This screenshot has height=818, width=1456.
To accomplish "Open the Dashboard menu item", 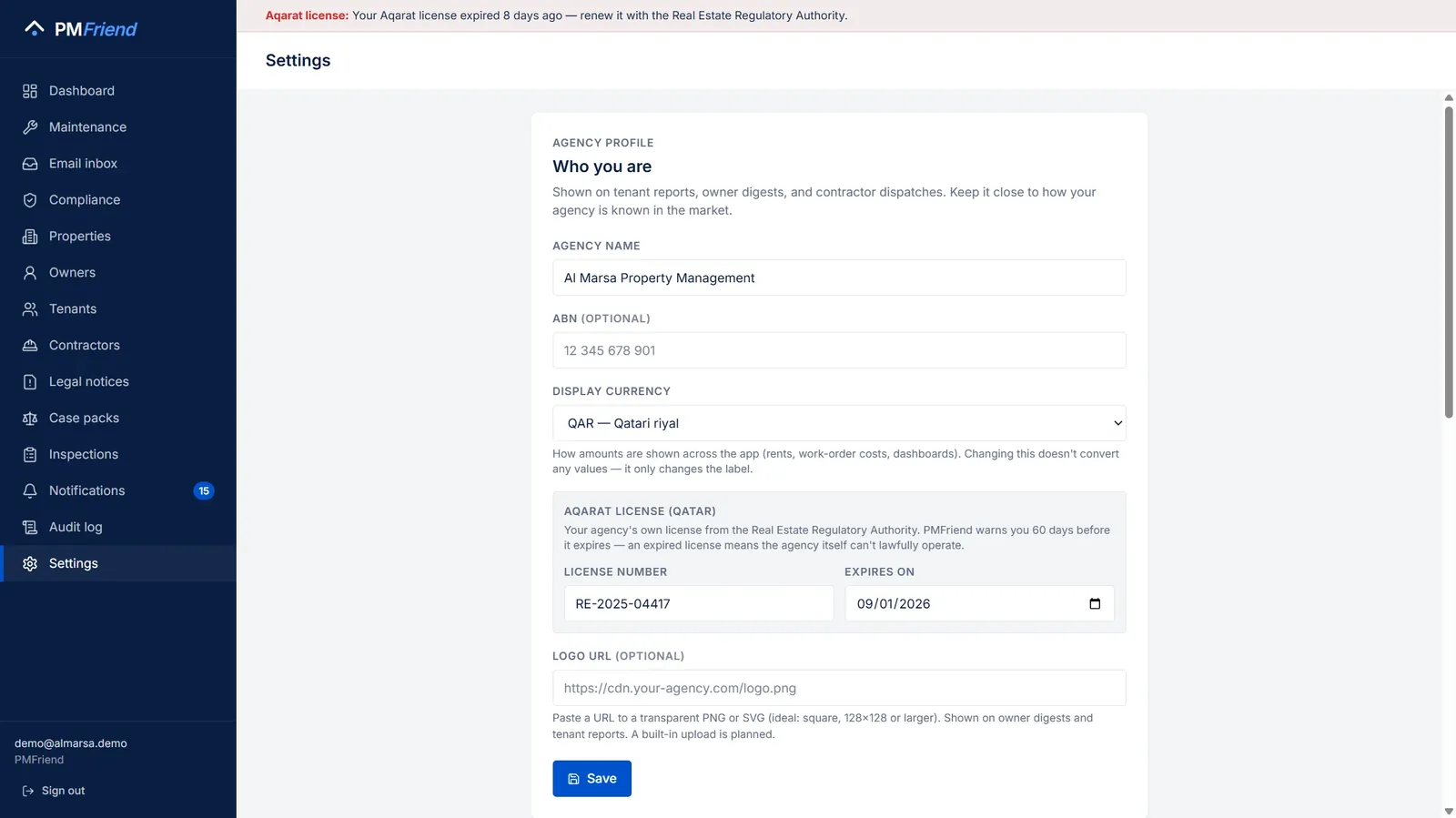I will 118,91.
